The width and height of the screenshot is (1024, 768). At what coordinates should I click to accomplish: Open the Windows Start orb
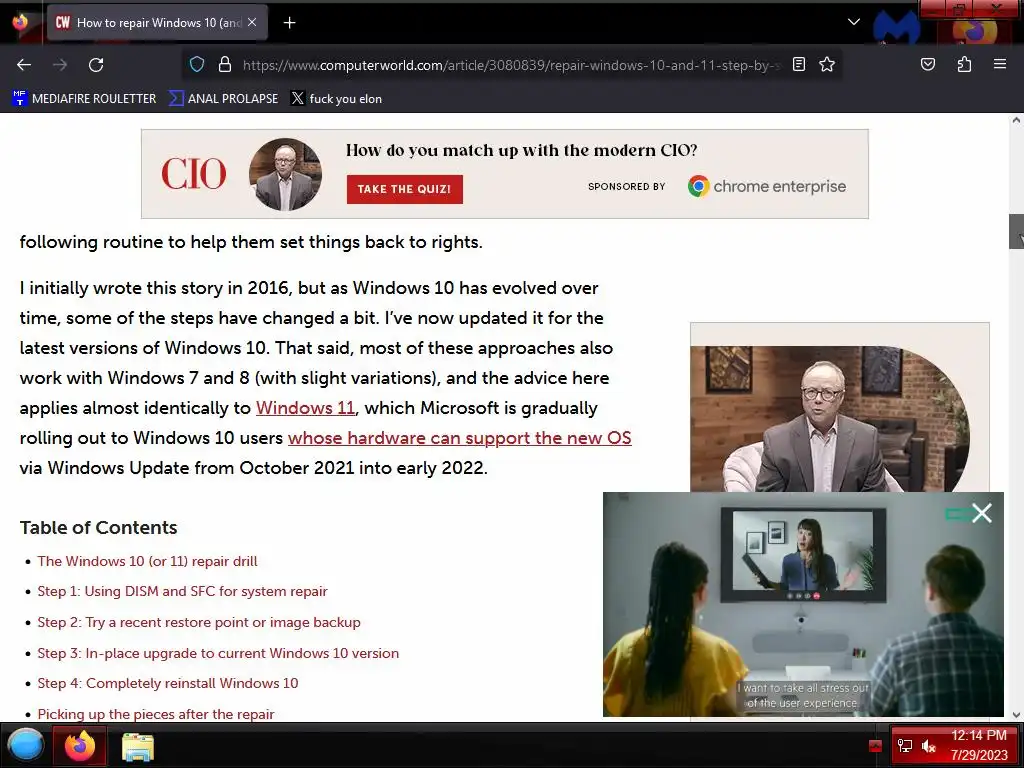tap(25, 745)
